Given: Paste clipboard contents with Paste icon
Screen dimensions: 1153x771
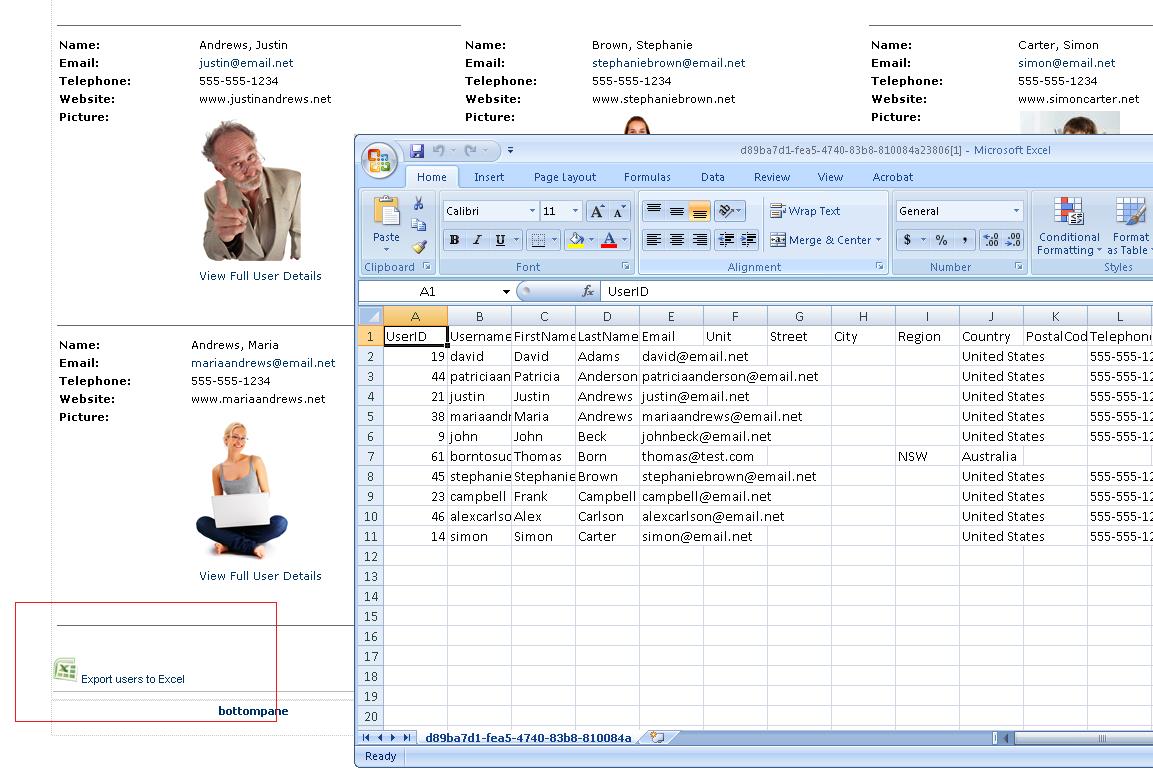Looking at the screenshot, I should [386, 211].
